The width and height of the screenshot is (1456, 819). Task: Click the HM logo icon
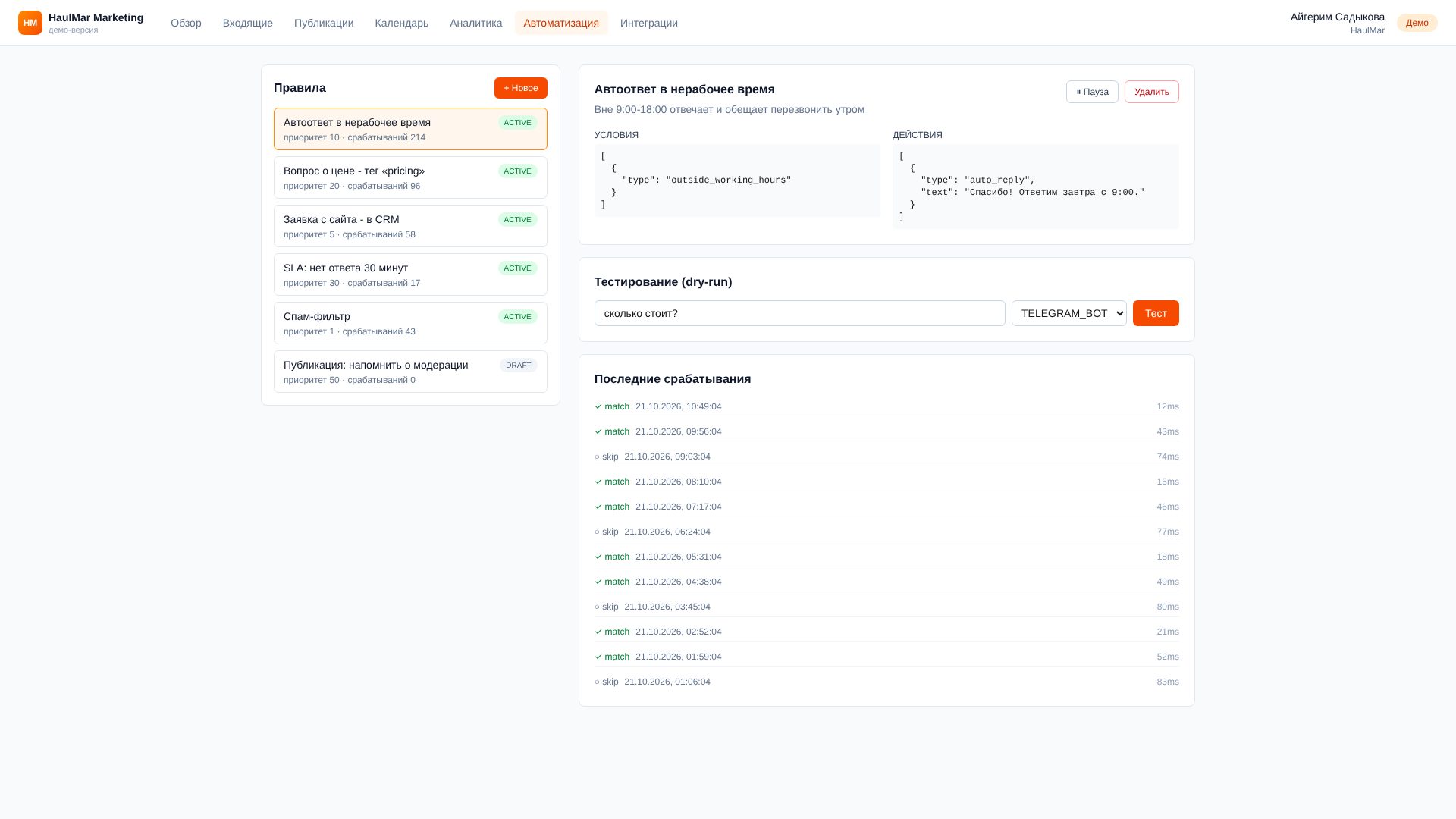[30, 23]
